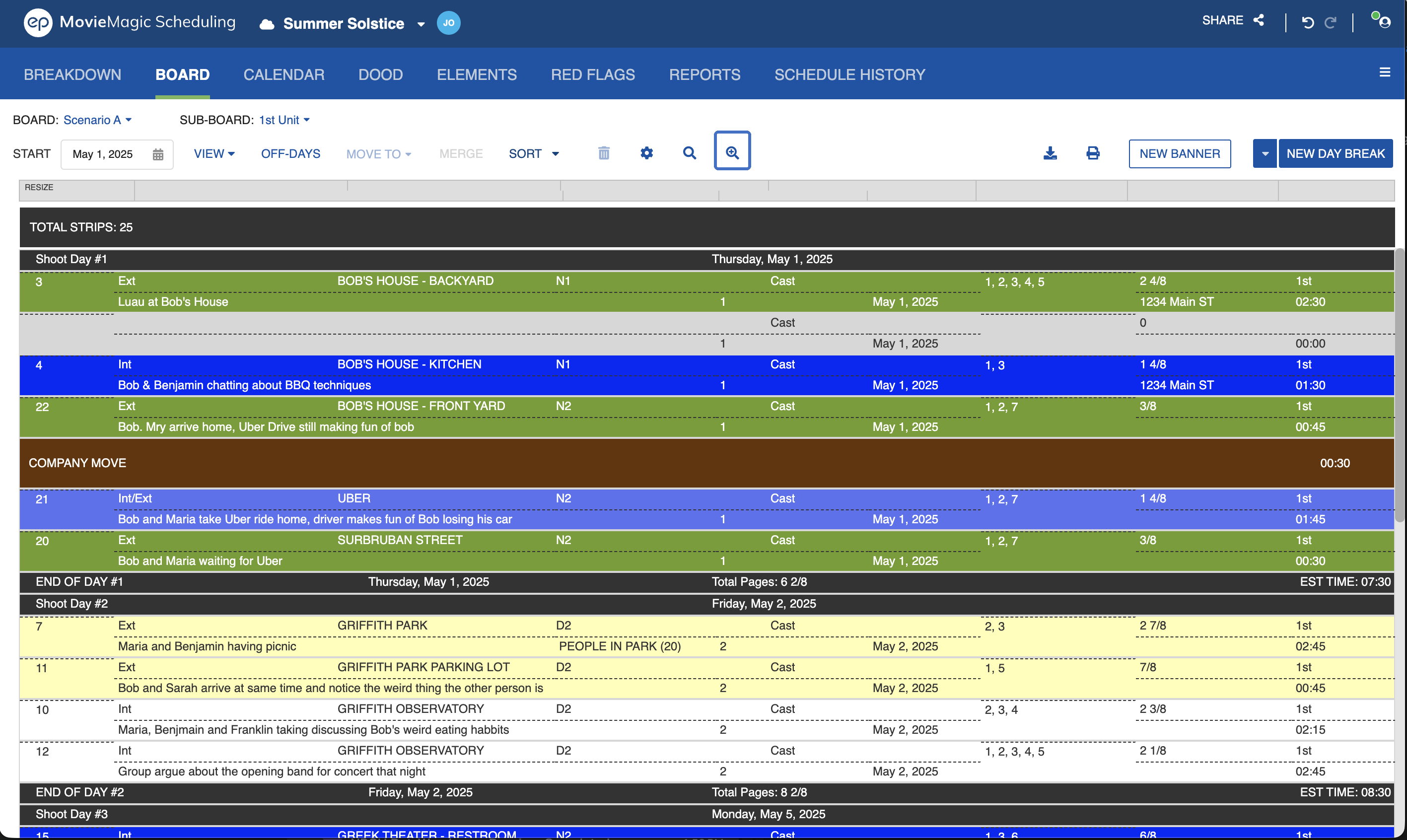Open the SORT dropdown
The image size is (1407, 840).
pos(534,153)
